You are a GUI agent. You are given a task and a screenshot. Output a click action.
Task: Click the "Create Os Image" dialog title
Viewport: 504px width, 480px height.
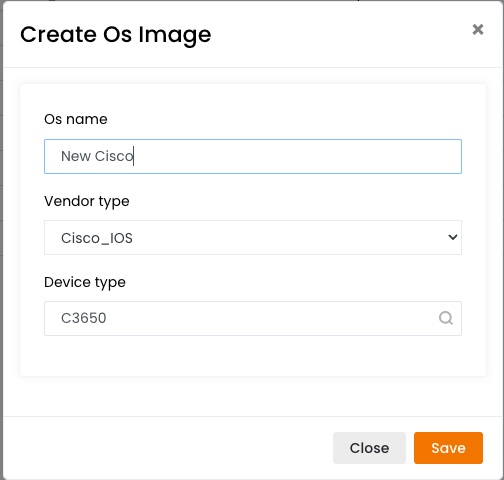(x=115, y=35)
